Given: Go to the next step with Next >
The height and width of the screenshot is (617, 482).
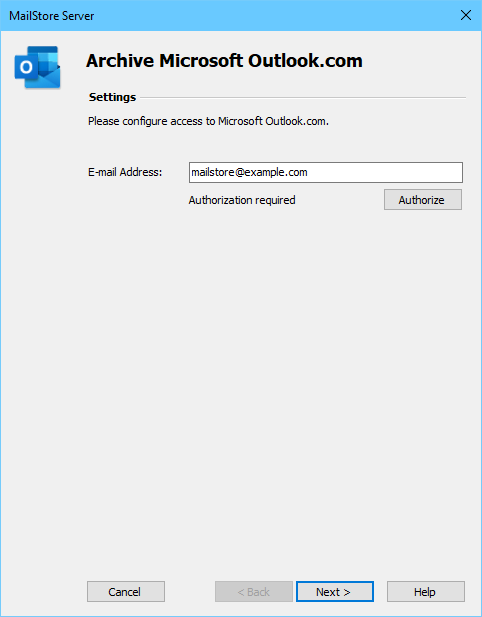Looking at the screenshot, I should pyautogui.click(x=334, y=591).
